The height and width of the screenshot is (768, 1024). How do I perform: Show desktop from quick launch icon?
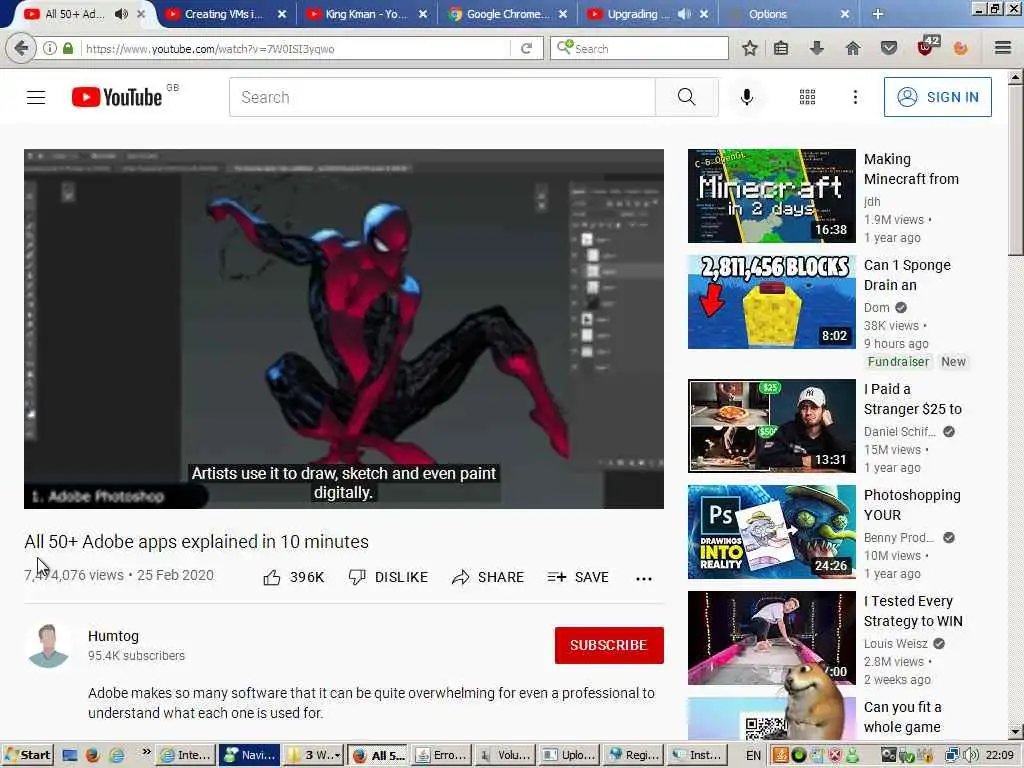tap(70, 756)
